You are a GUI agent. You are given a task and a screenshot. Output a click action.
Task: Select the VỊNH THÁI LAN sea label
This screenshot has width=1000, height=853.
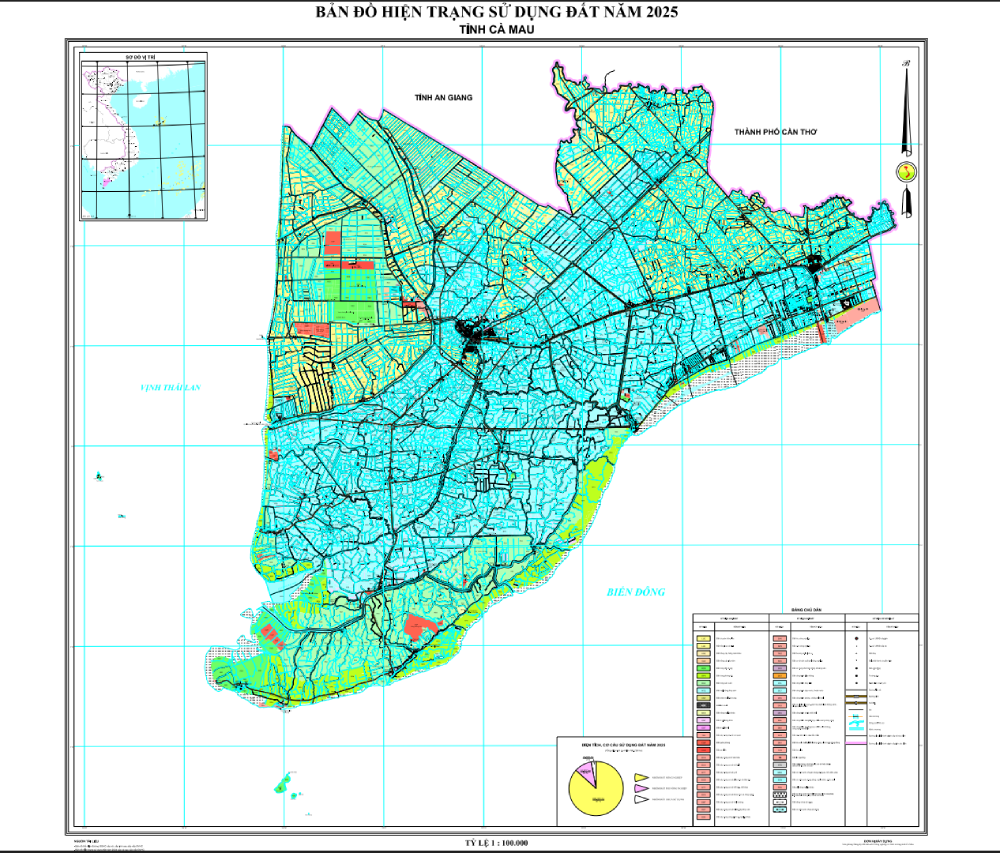click(170, 386)
